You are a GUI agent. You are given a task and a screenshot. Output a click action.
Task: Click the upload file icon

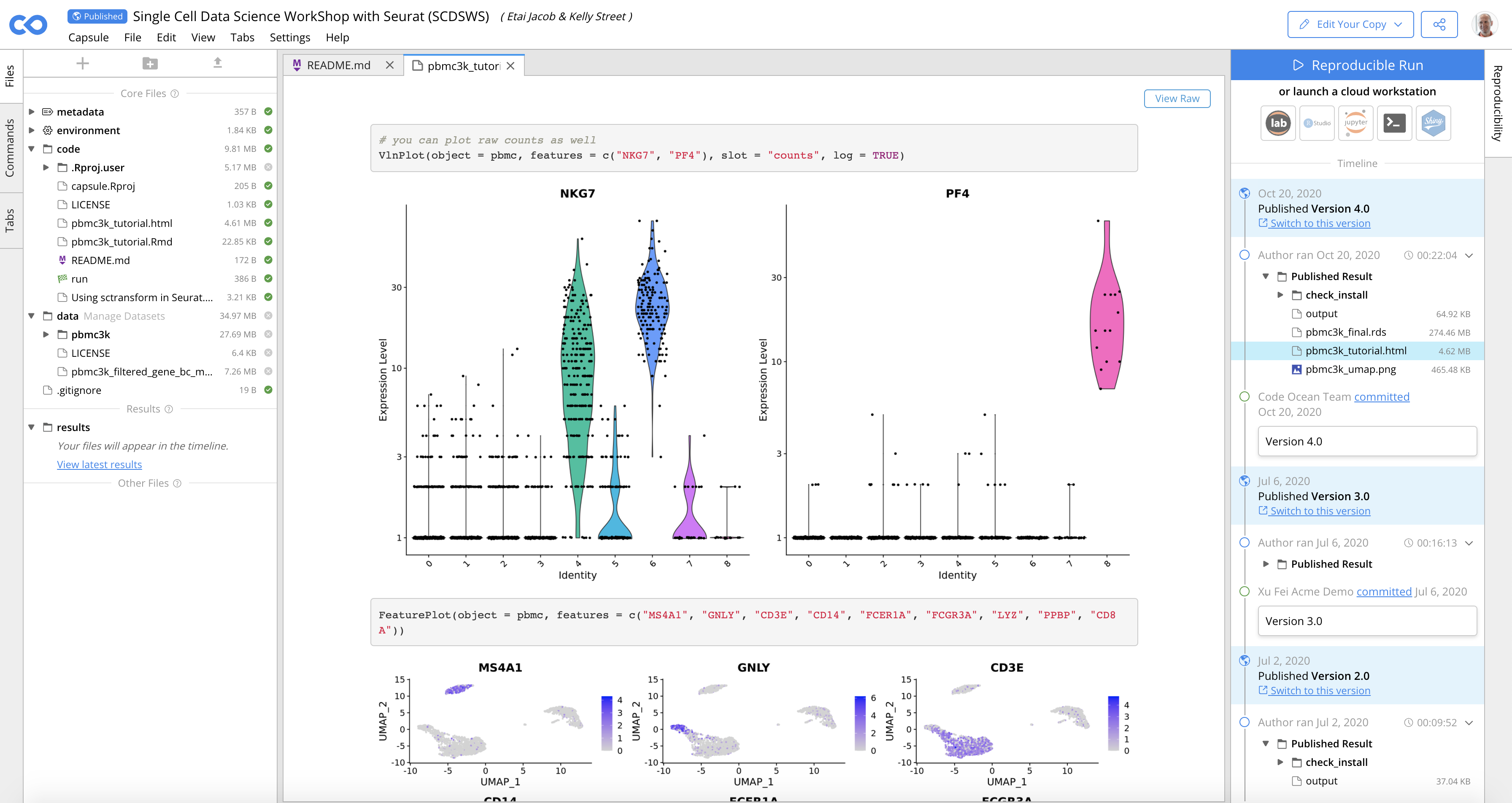[218, 63]
